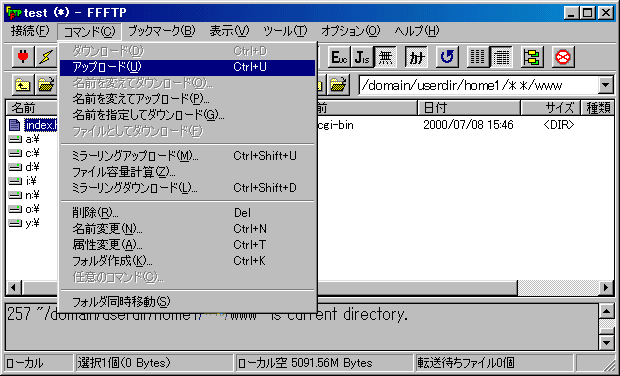Select EUC kanji code button
Viewport: 620px width, 376px height.
tap(339, 57)
